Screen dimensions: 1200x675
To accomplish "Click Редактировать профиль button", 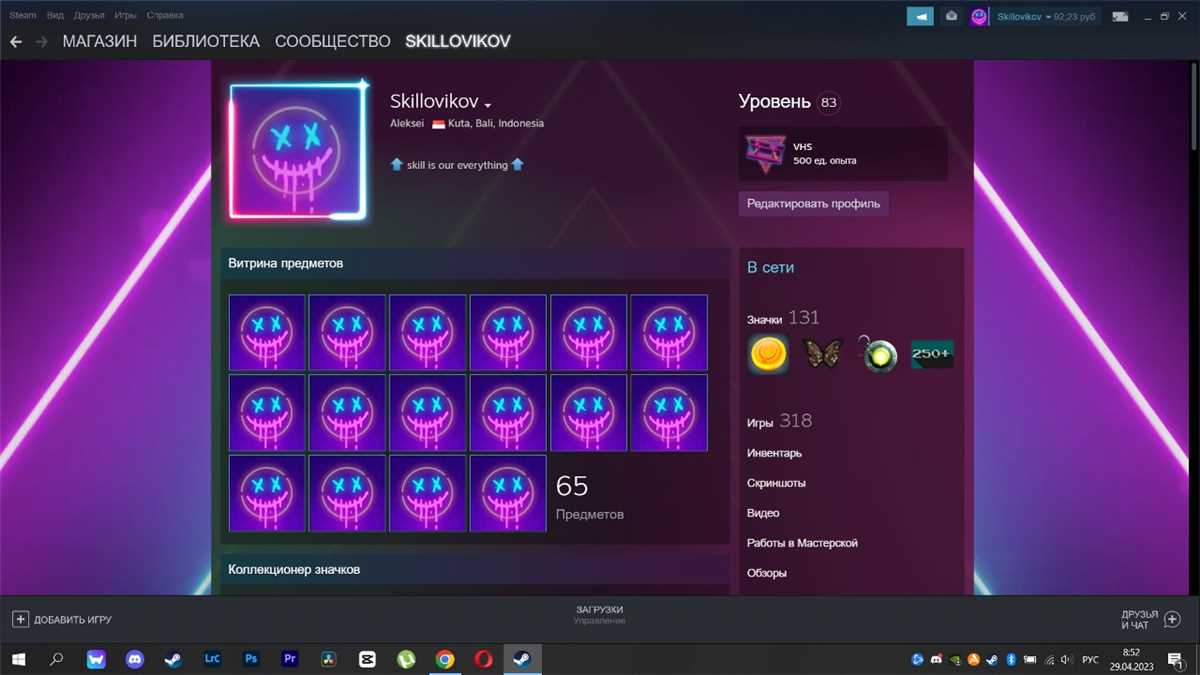I will point(814,203).
